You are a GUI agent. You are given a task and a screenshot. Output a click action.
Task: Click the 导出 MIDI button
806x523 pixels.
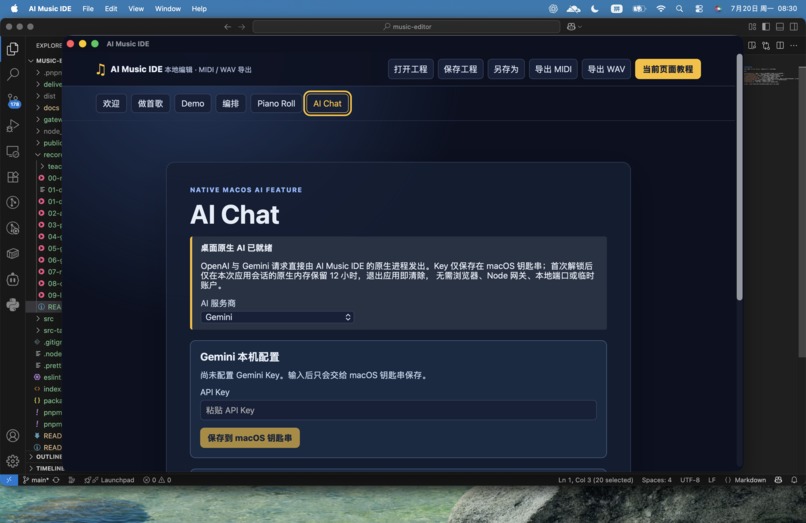553,69
